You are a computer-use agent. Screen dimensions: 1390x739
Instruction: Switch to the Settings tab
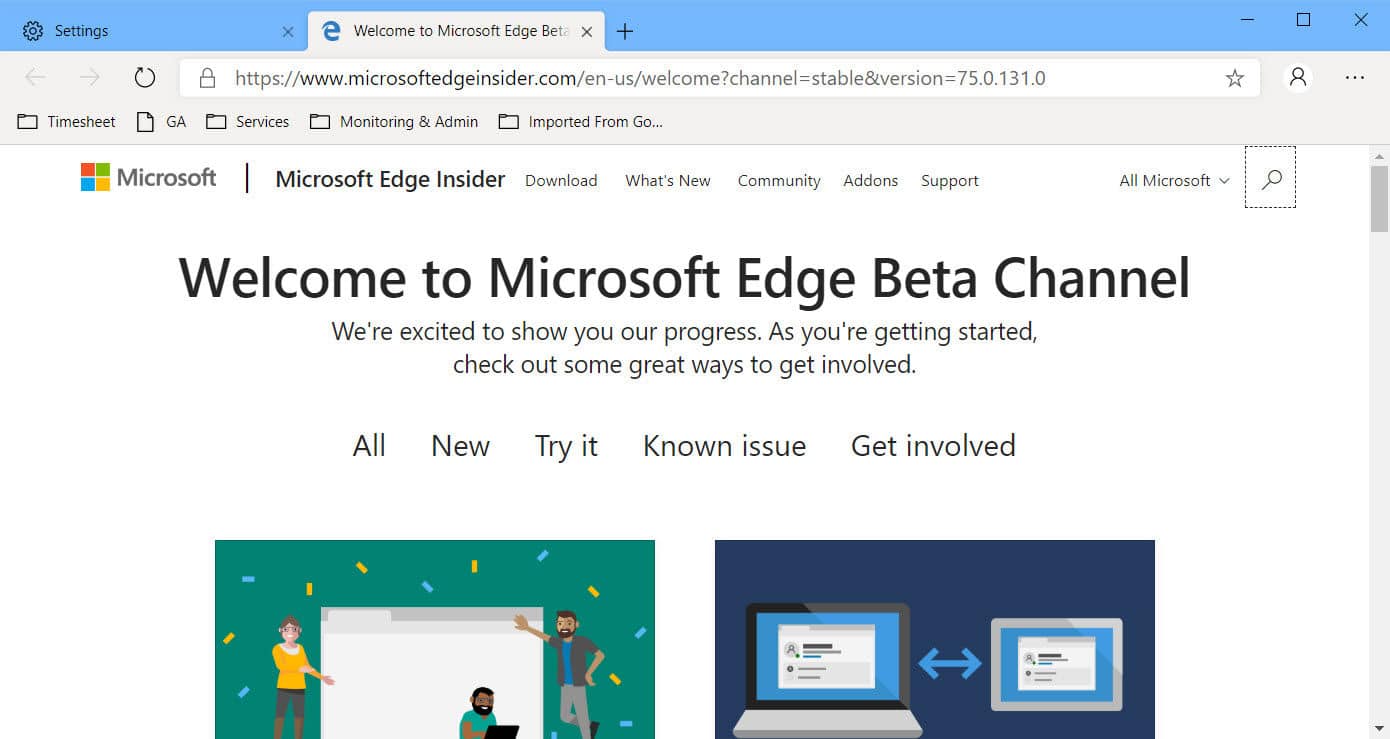click(x=150, y=31)
